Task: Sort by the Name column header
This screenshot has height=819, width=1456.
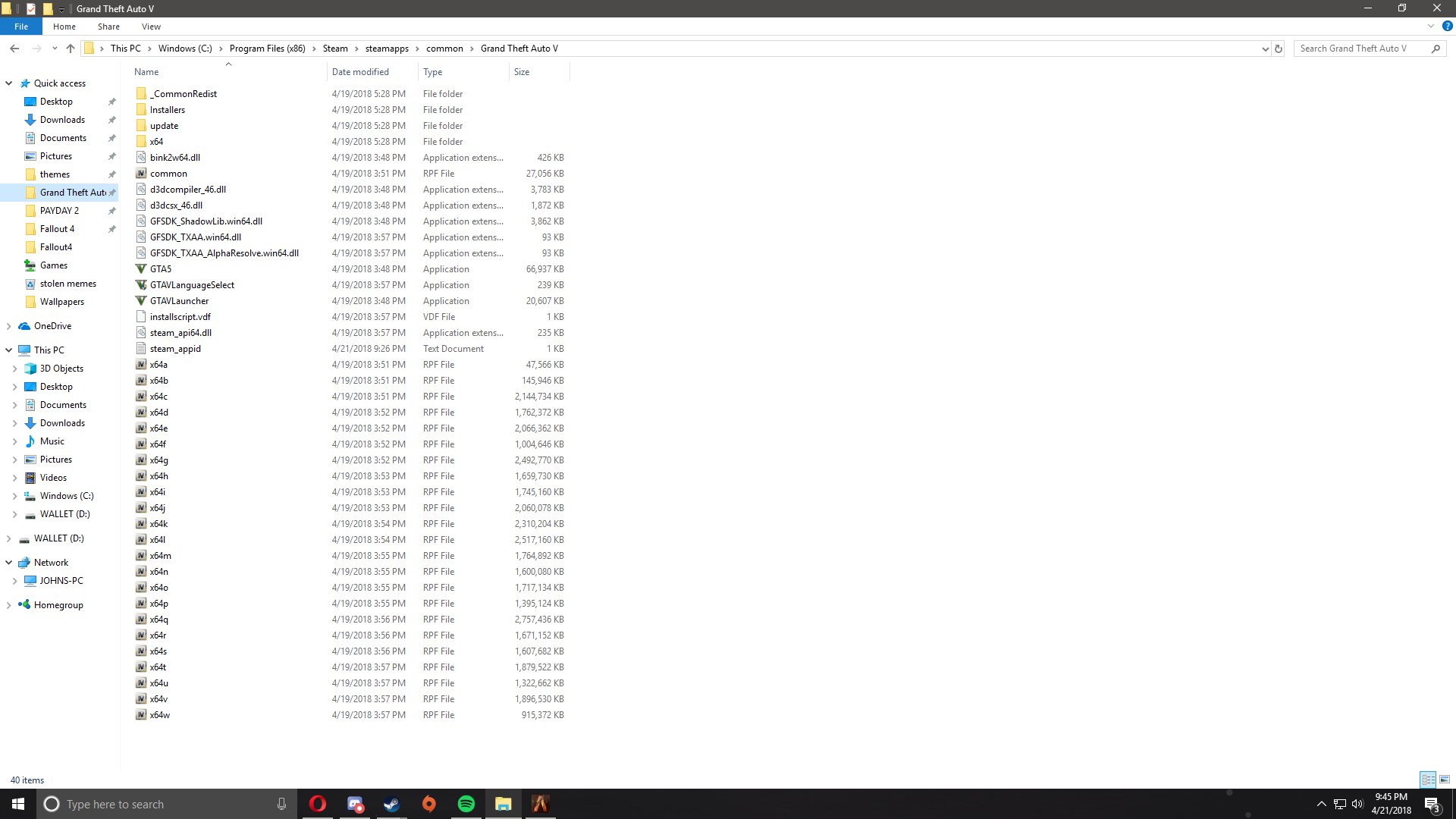Action: 227,72
